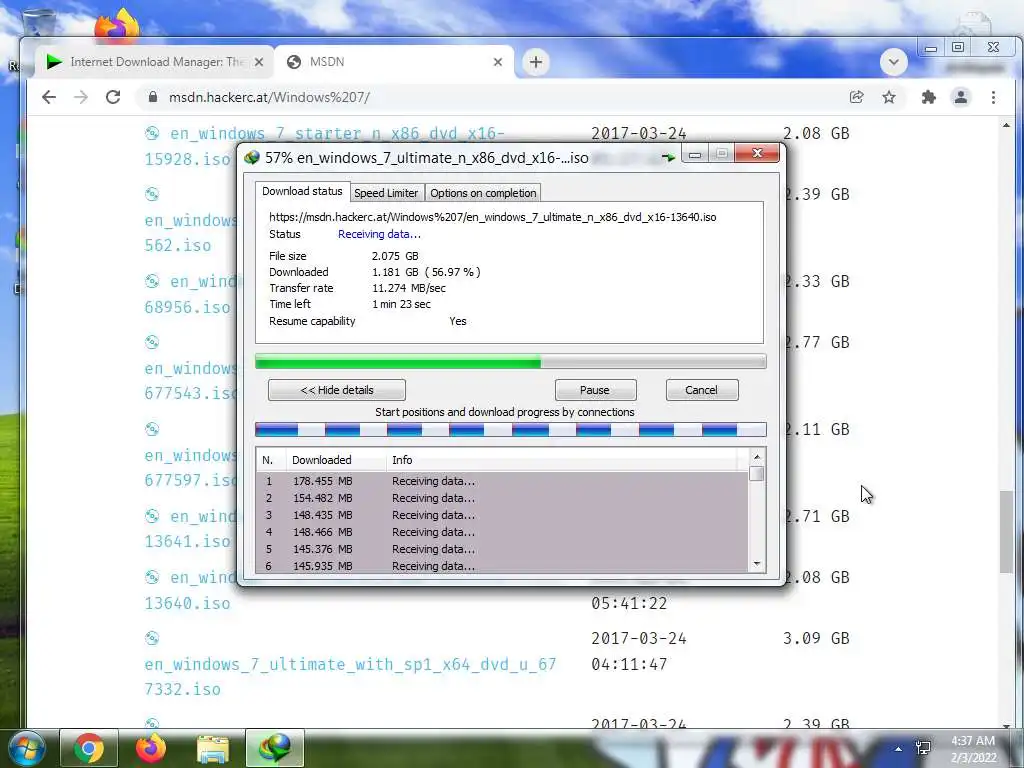Open Chrome from the taskbar
This screenshot has height=768, width=1024.
(89, 748)
